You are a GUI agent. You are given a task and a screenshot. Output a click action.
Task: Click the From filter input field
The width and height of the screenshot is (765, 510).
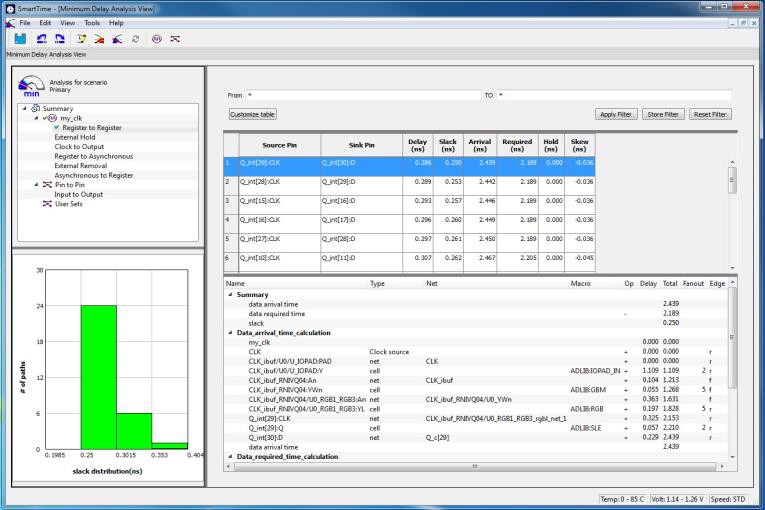[362, 94]
